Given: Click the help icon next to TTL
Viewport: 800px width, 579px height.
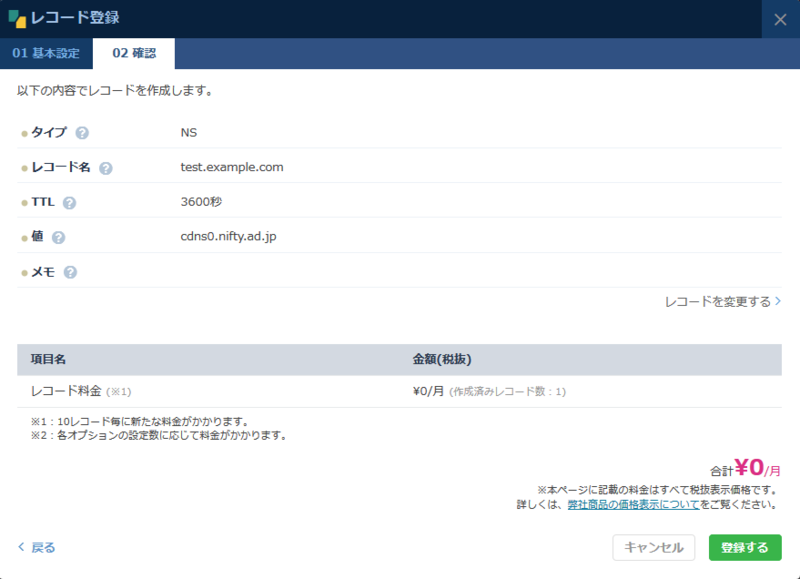Looking at the screenshot, I should [69, 203].
